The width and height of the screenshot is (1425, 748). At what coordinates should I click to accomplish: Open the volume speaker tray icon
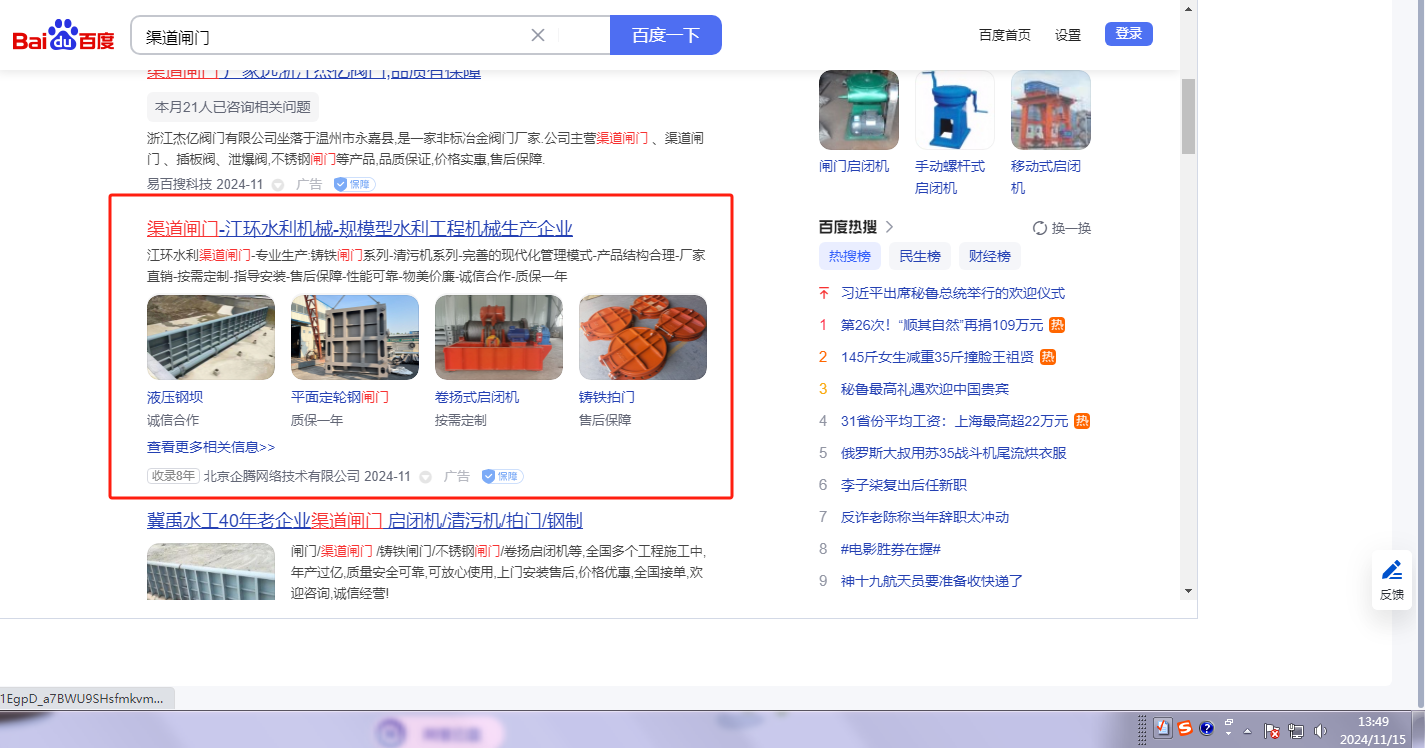(x=1320, y=730)
